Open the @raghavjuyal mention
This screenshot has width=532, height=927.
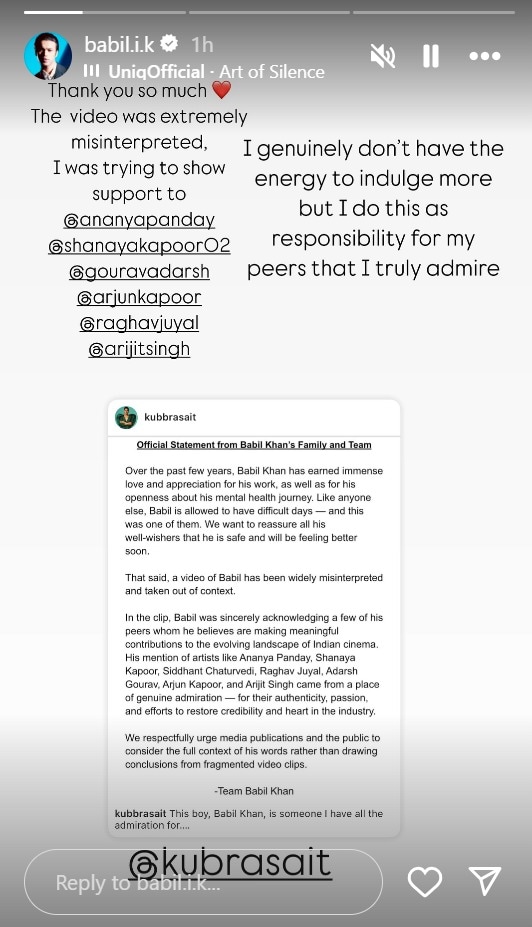pyautogui.click(x=139, y=323)
